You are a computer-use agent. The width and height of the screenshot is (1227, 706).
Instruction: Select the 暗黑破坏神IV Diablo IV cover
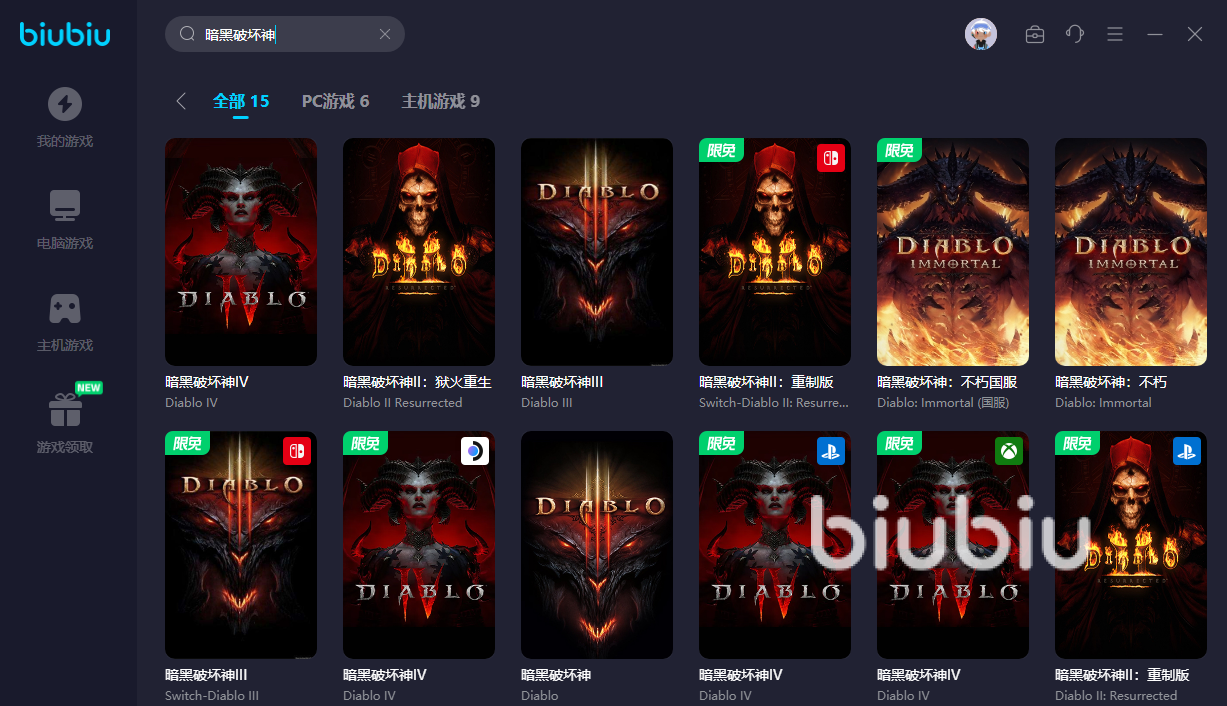(x=241, y=251)
